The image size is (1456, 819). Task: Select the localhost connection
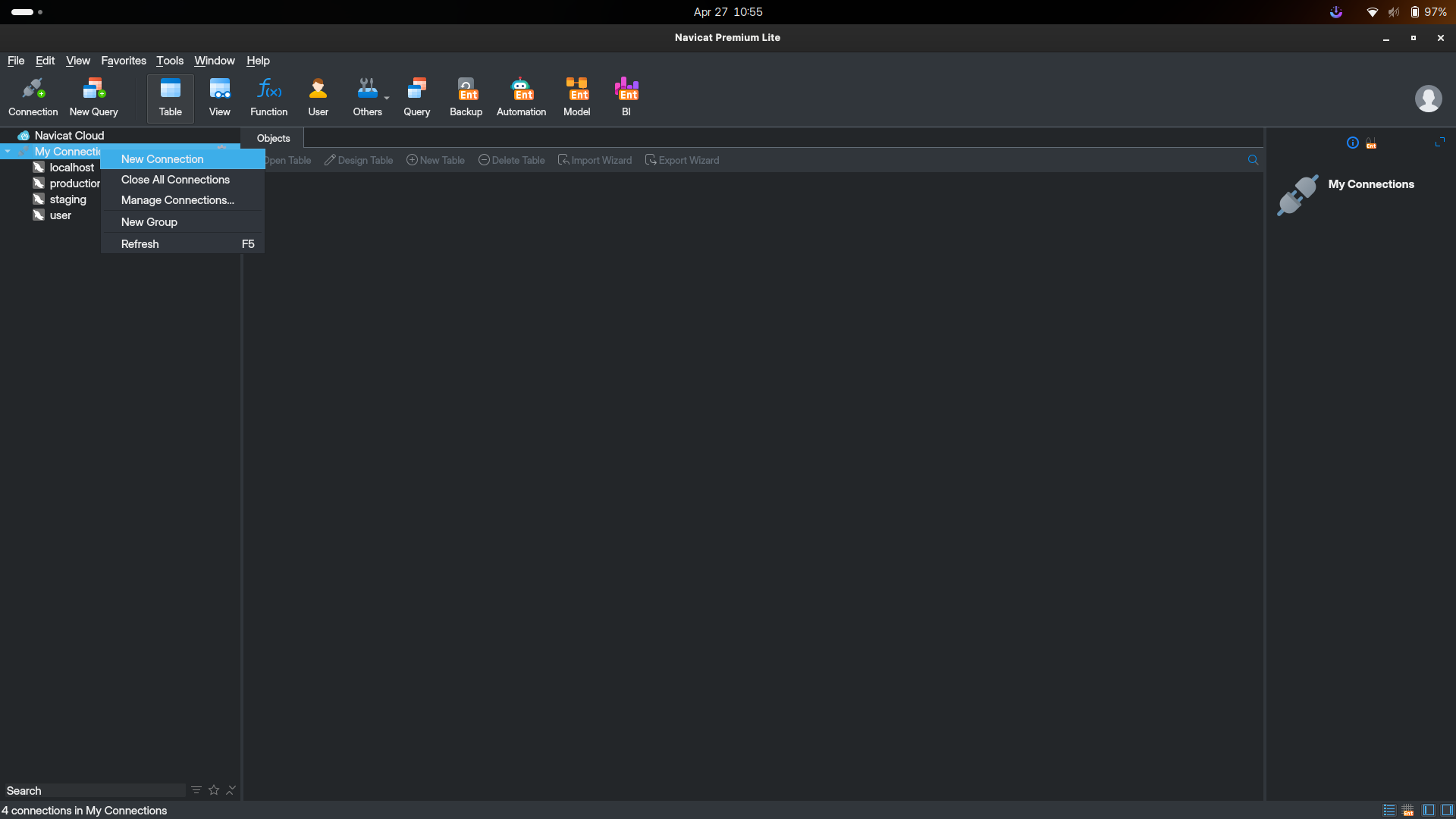[64, 168]
